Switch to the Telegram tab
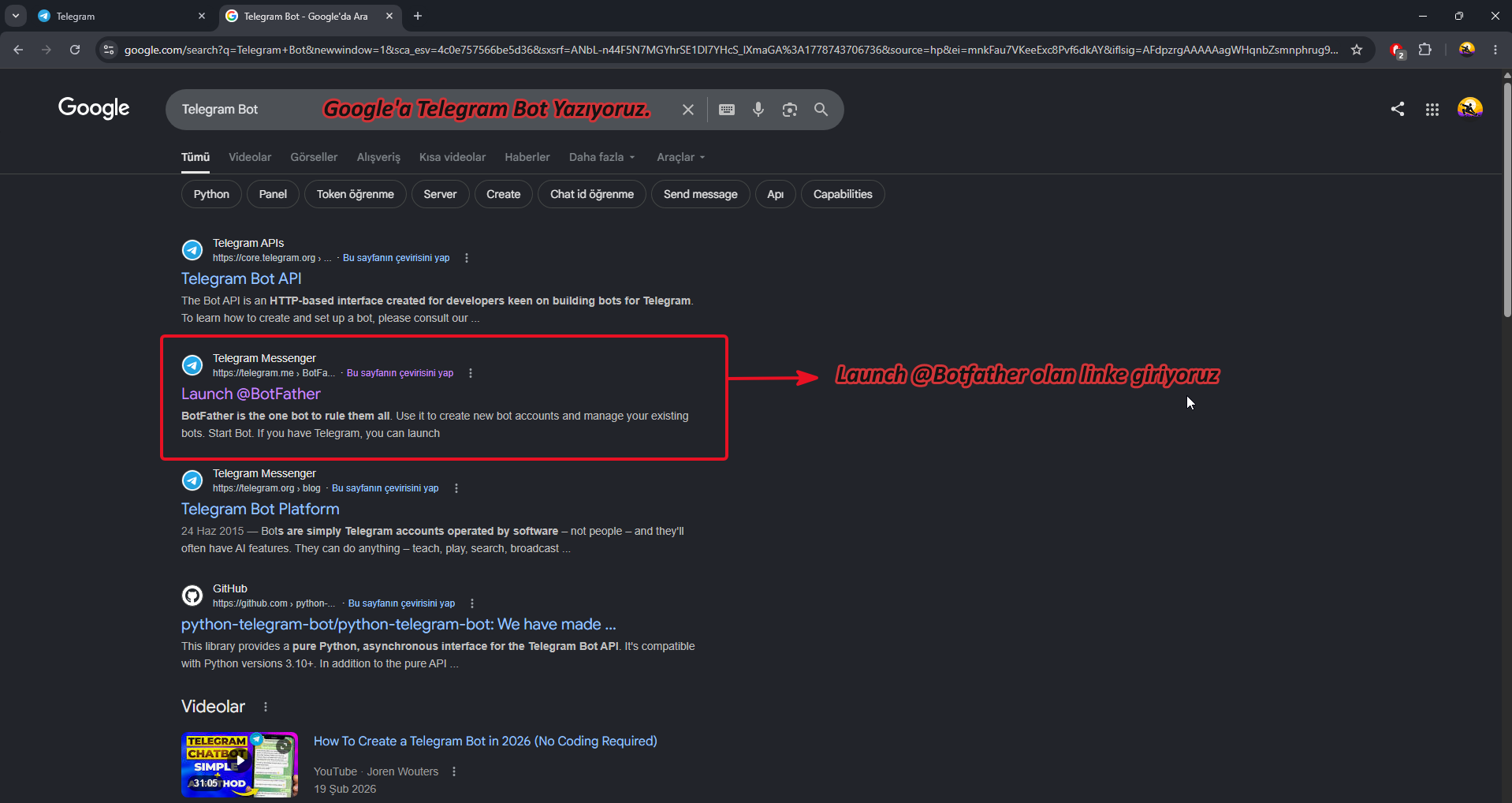Image resolution: width=1512 pixels, height=803 pixels. tap(118, 16)
